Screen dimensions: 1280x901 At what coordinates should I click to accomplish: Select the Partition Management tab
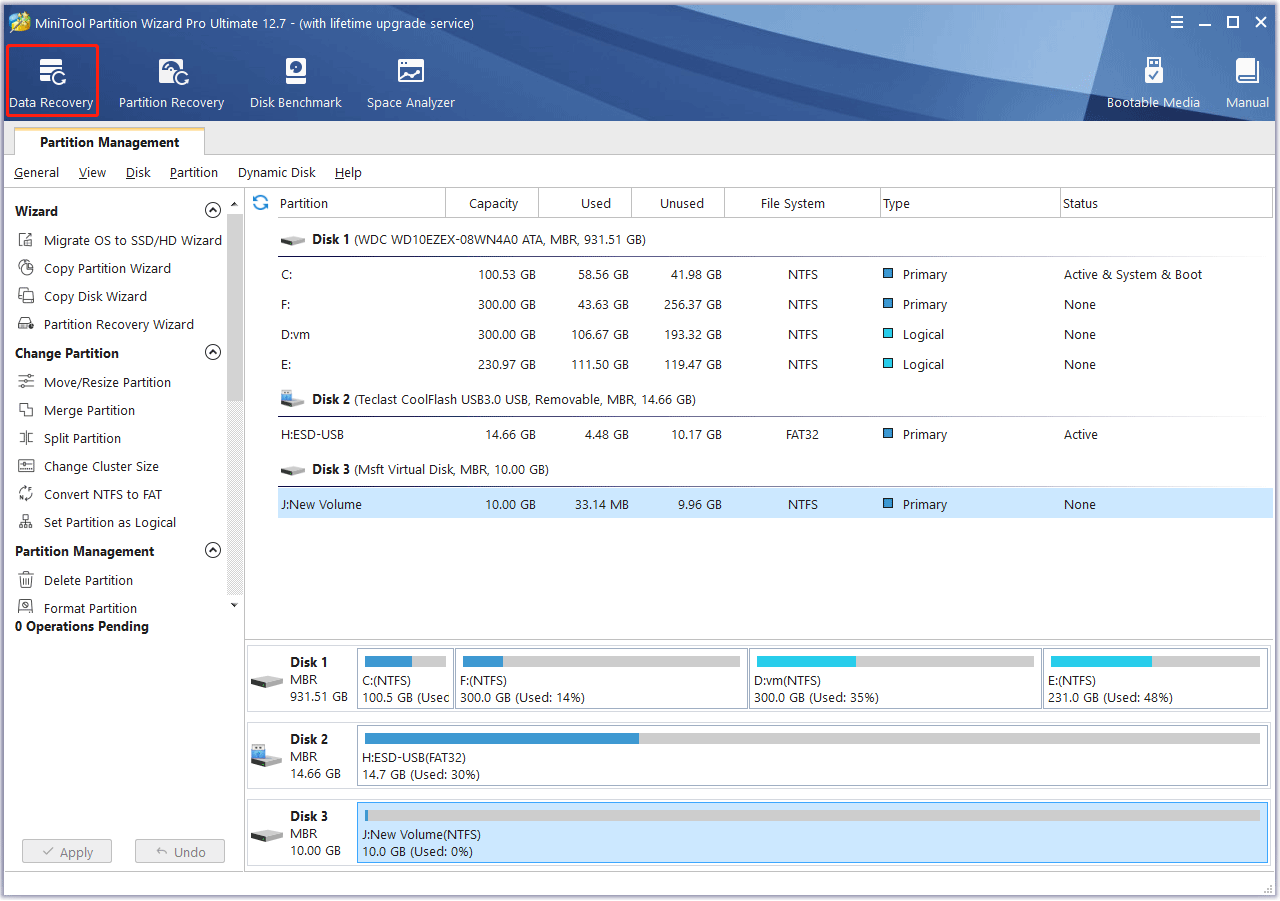tap(110, 142)
